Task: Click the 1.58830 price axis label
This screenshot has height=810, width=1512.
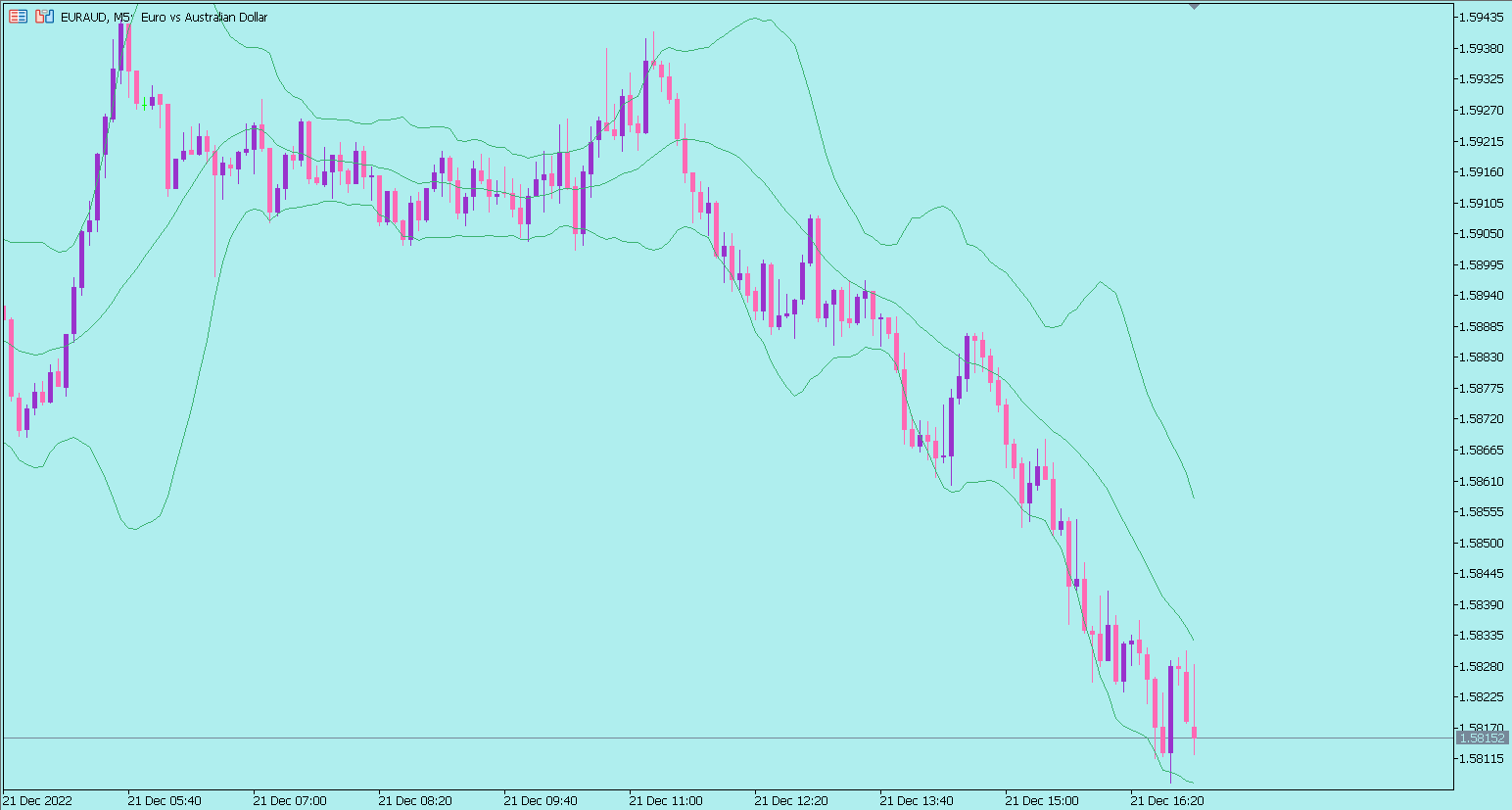Action: (x=1479, y=357)
